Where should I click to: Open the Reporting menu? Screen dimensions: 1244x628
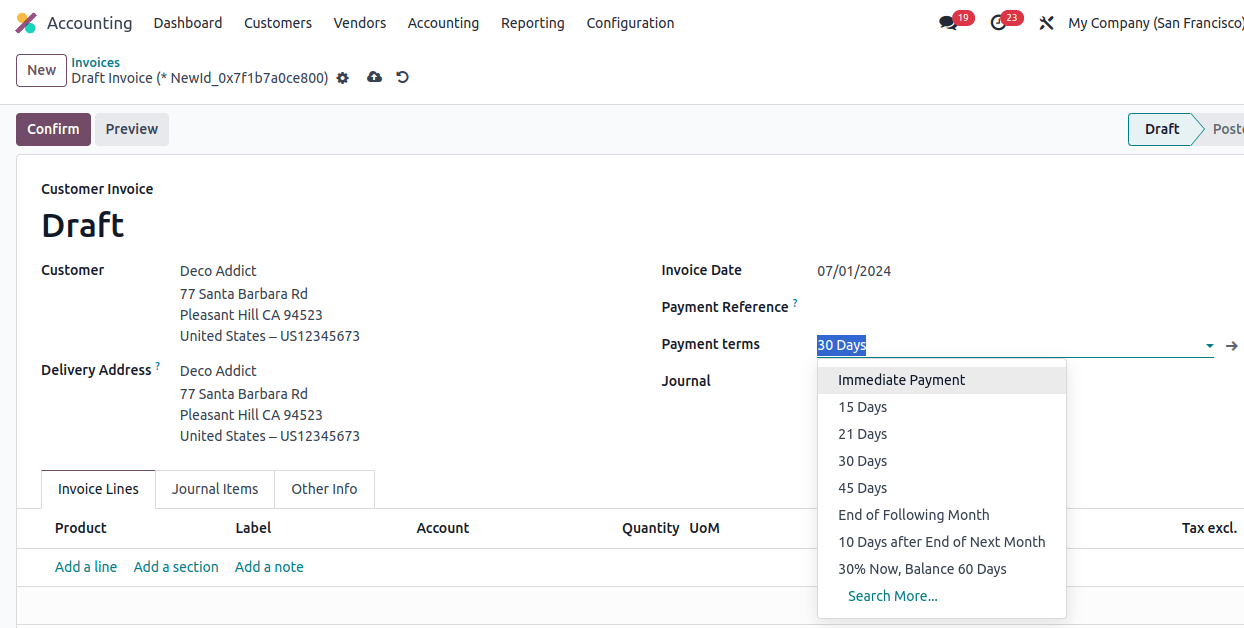click(533, 23)
